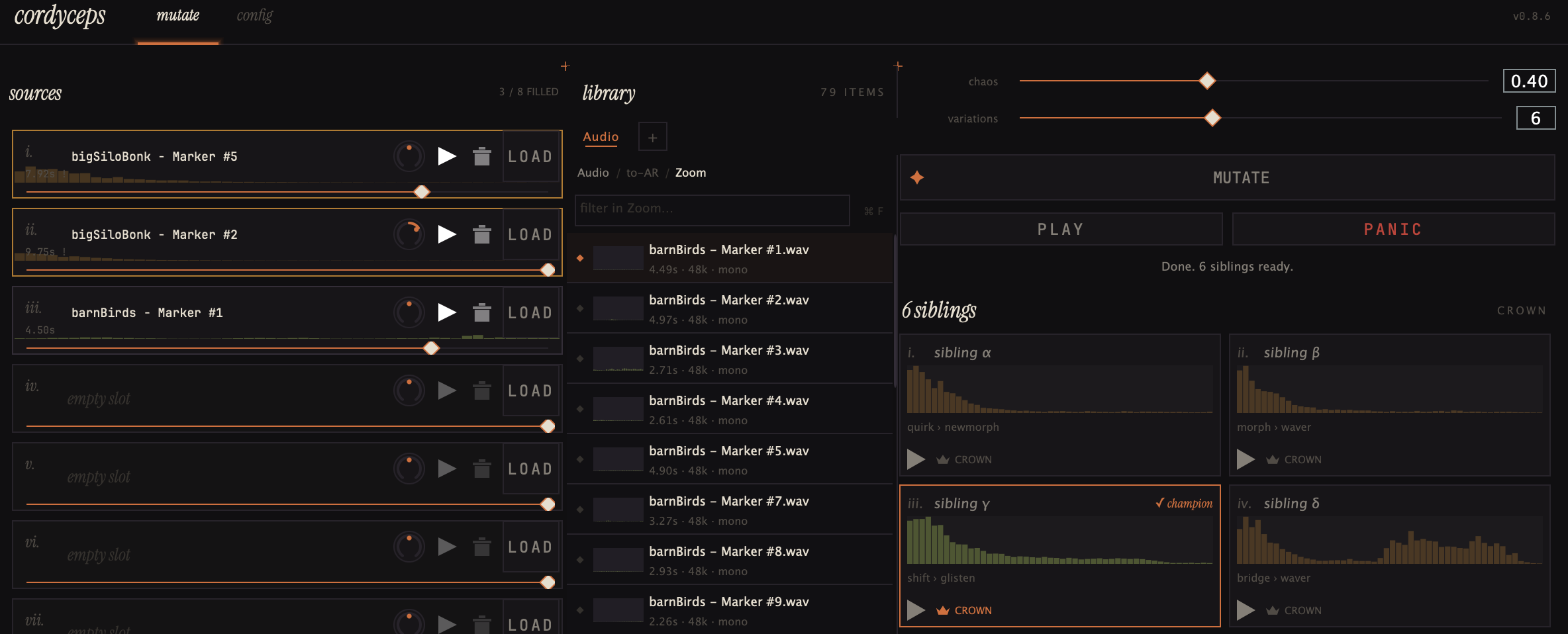Play source bigSiloBonk Marker #5
This screenshot has width=1568, height=634.
(x=447, y=156)
